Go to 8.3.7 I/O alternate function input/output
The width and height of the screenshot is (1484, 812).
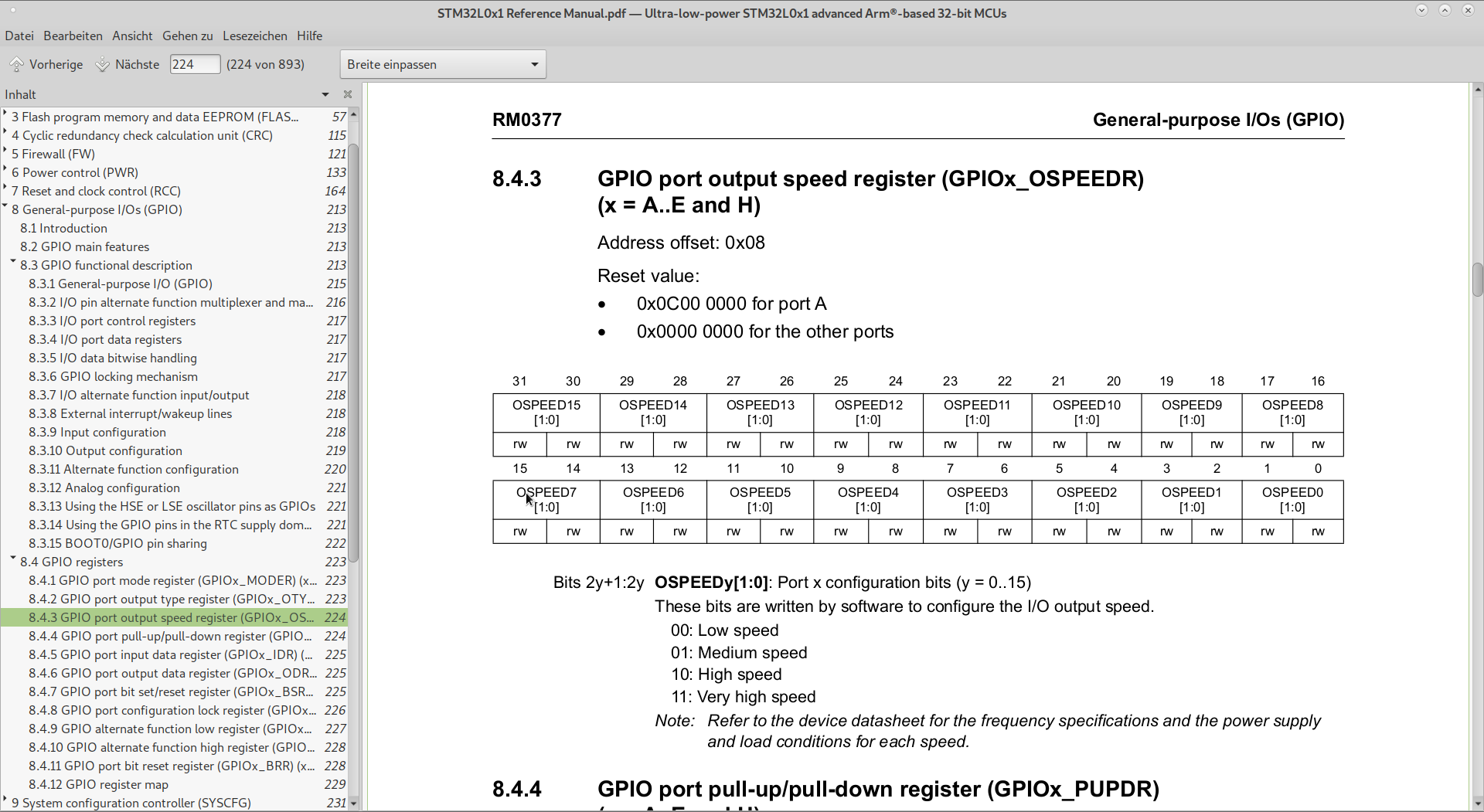(174, 395)
